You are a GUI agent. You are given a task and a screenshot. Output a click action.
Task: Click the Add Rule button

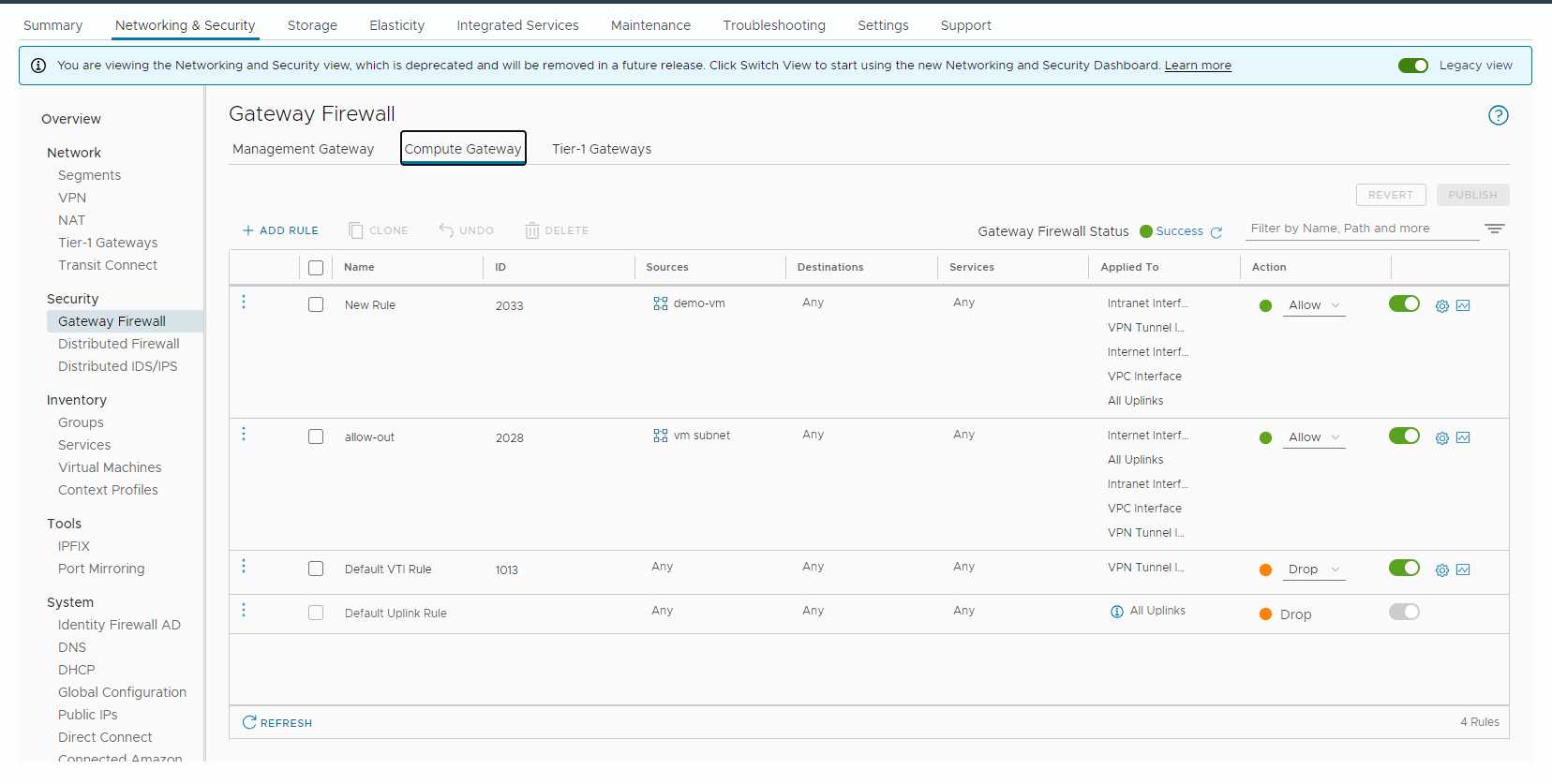[x=280, y=230]
